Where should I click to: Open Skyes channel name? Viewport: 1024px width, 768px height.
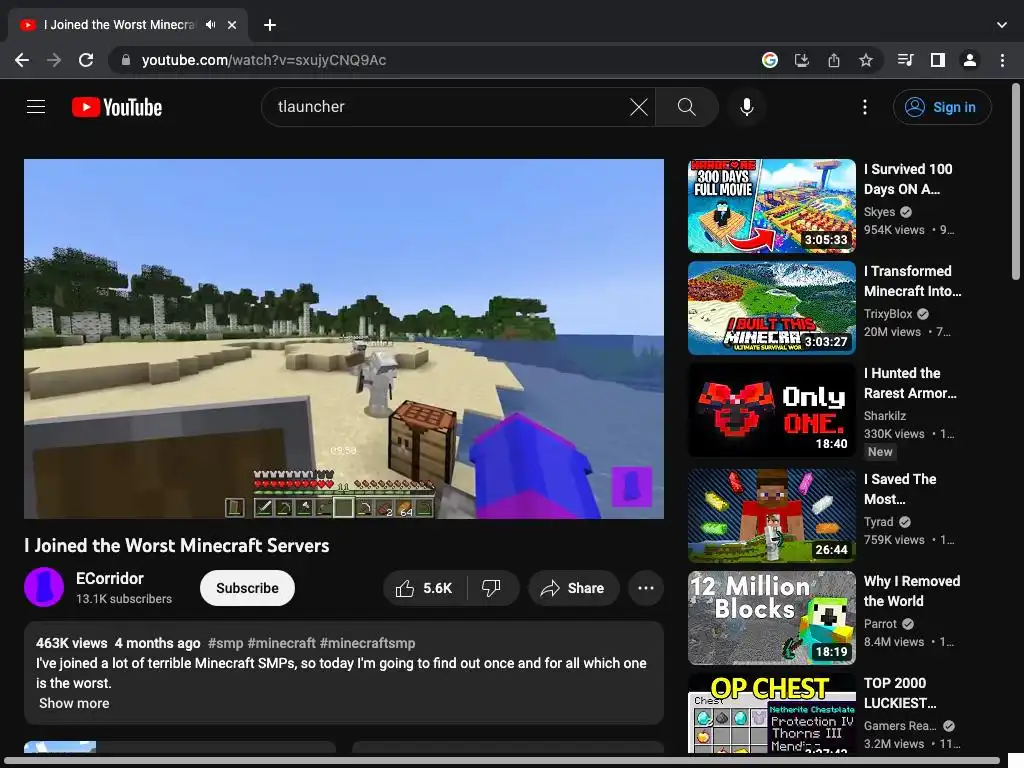[x=880, y=212]
